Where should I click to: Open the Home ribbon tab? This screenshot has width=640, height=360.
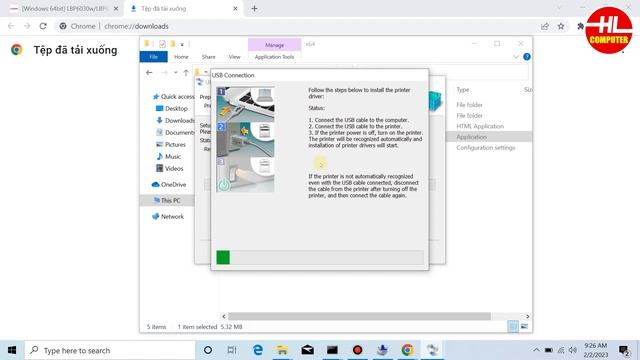[181, 57]
